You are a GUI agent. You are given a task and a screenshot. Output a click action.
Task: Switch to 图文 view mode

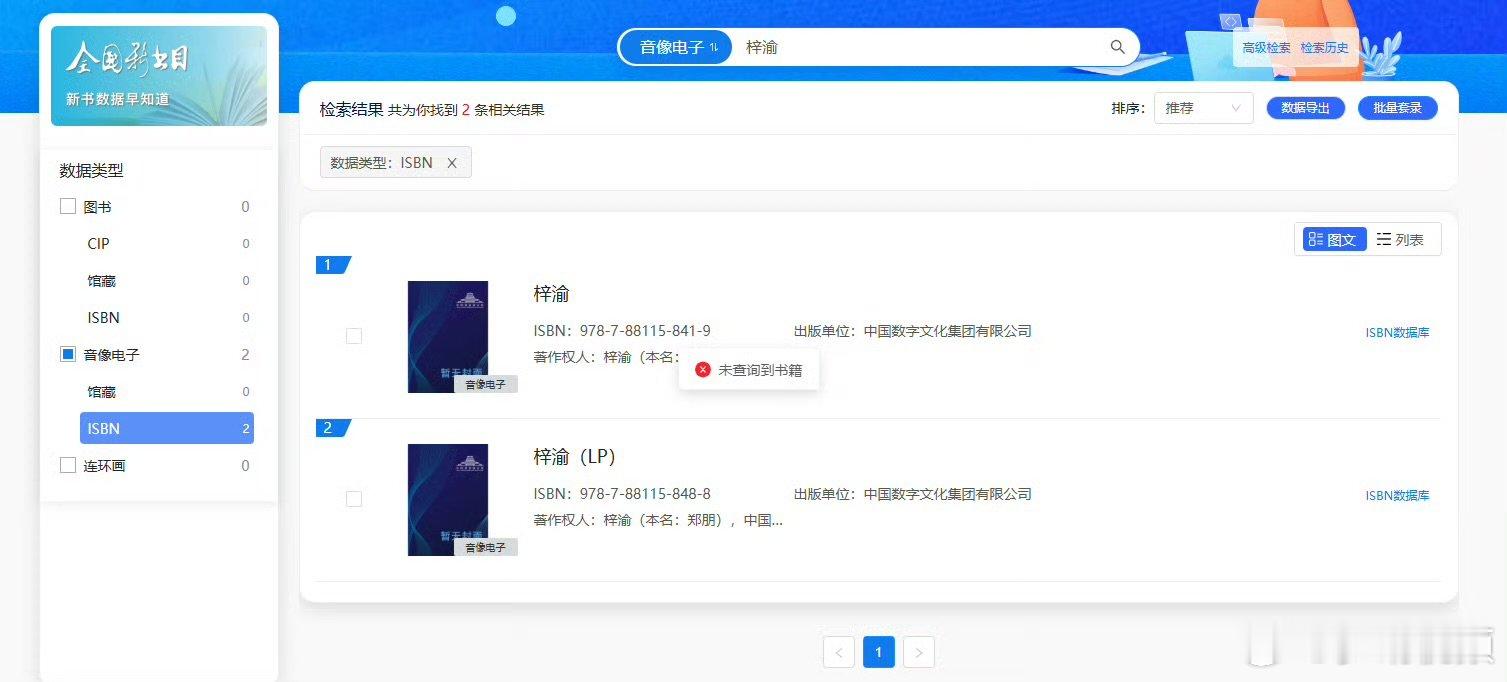click(1334, 239)
